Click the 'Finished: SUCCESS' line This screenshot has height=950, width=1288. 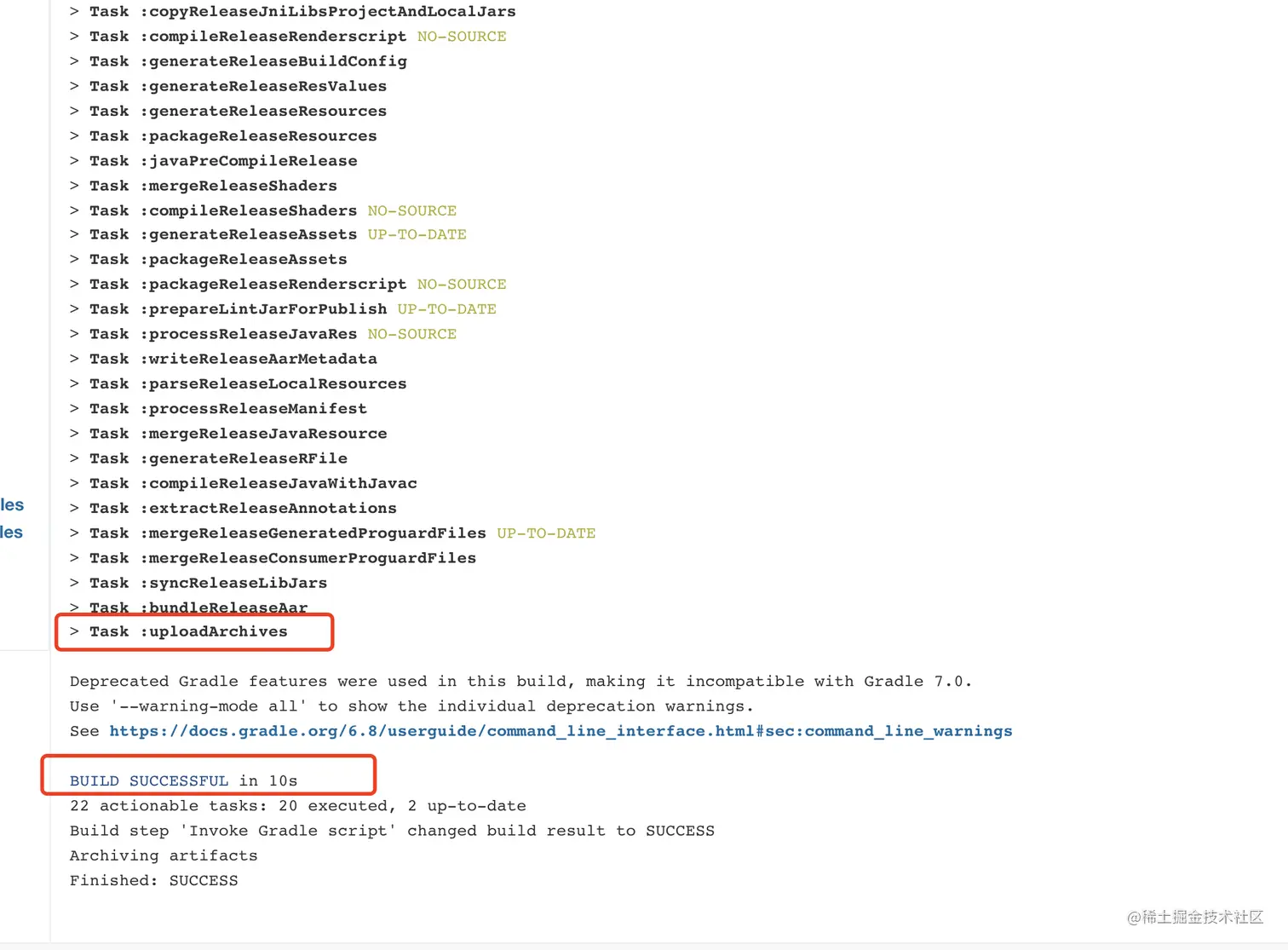tap(154, 880)
